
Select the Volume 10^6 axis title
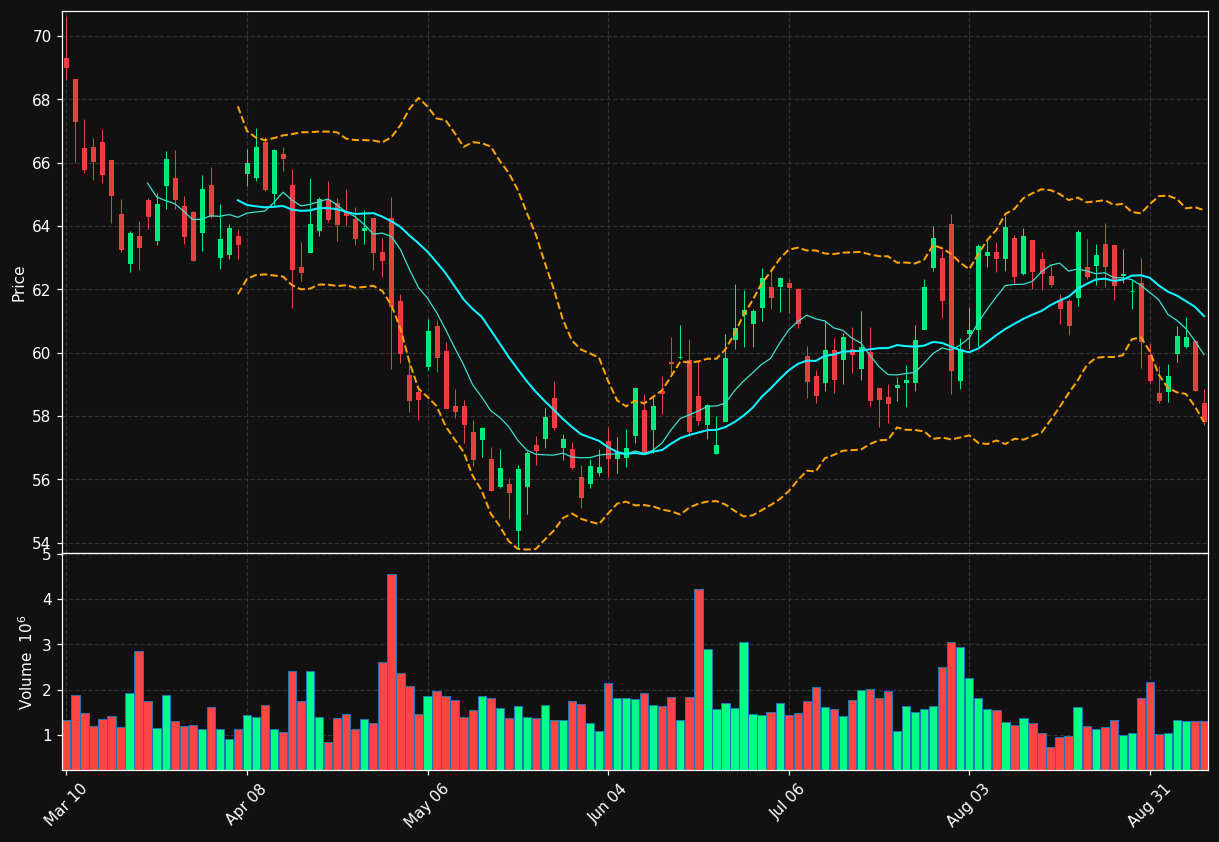(25, 662)
